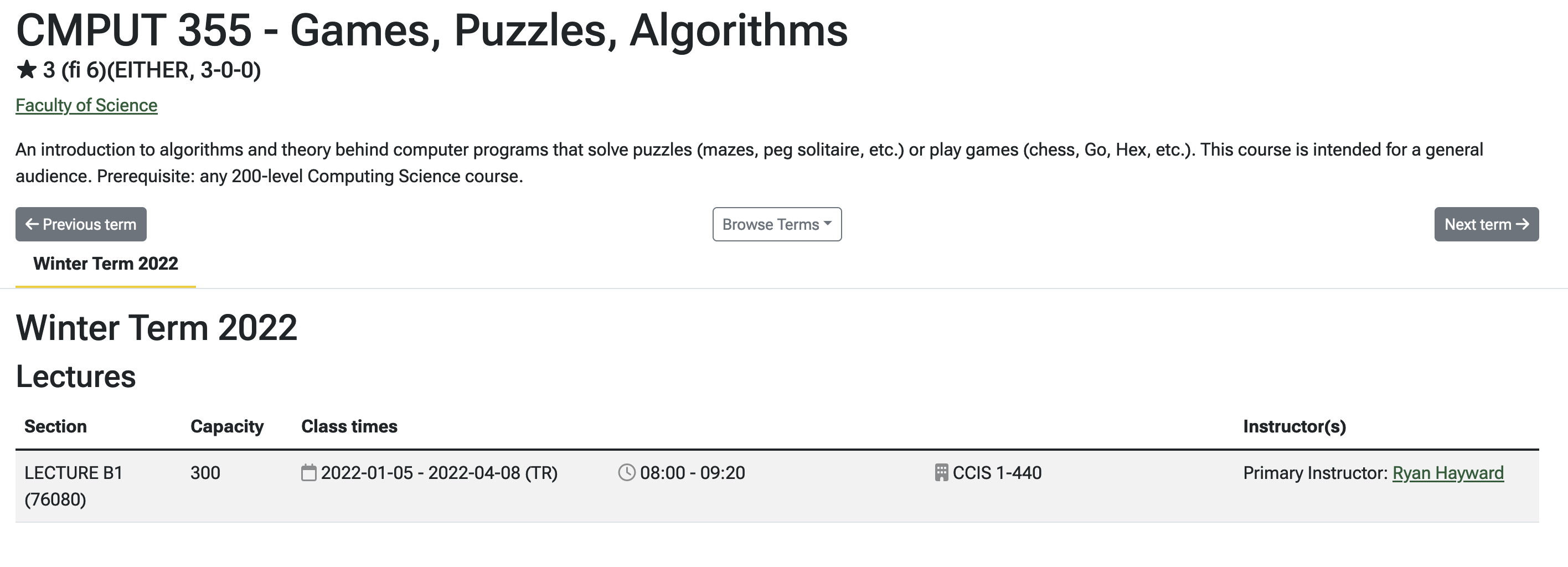
Task: Open instructor Ryan Hayward's page
Action: 1448,473
